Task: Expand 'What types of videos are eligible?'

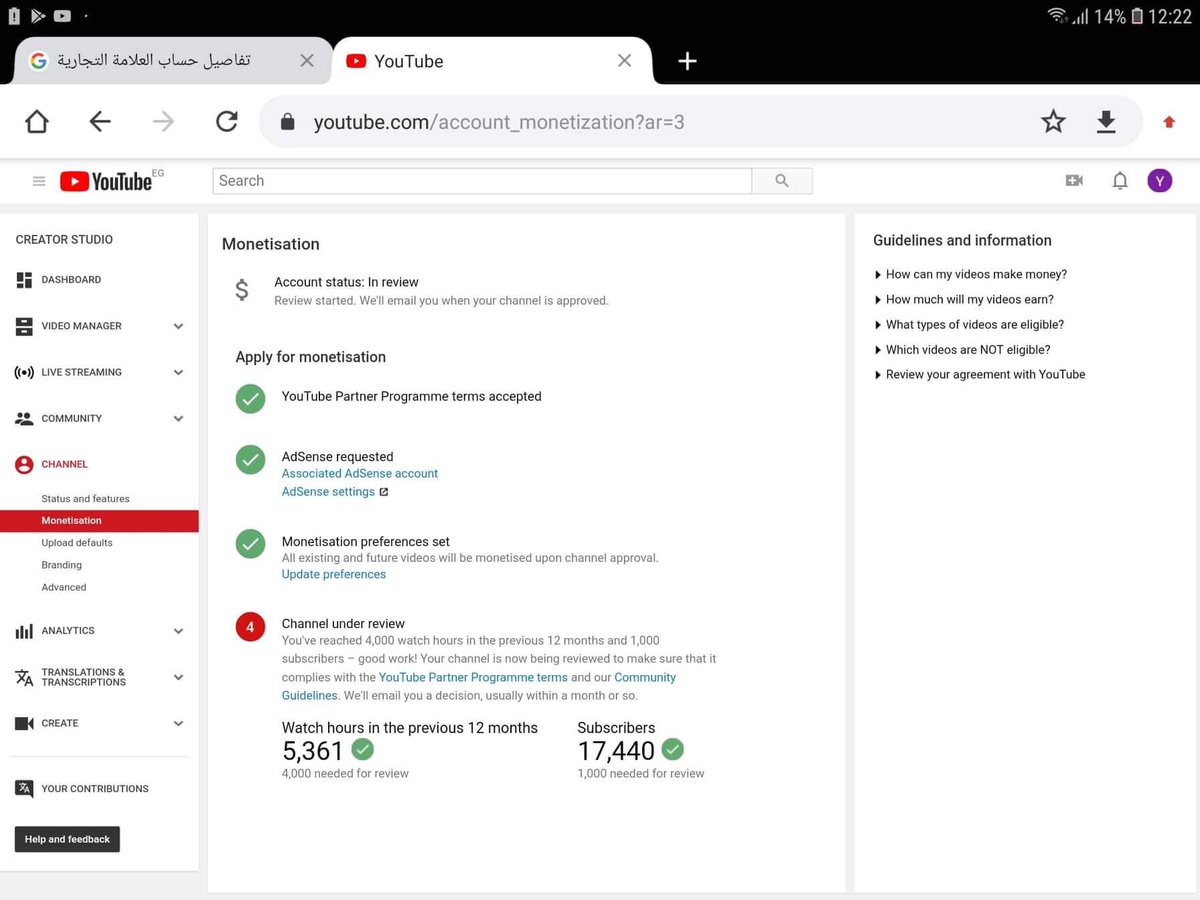Action: 969,324
